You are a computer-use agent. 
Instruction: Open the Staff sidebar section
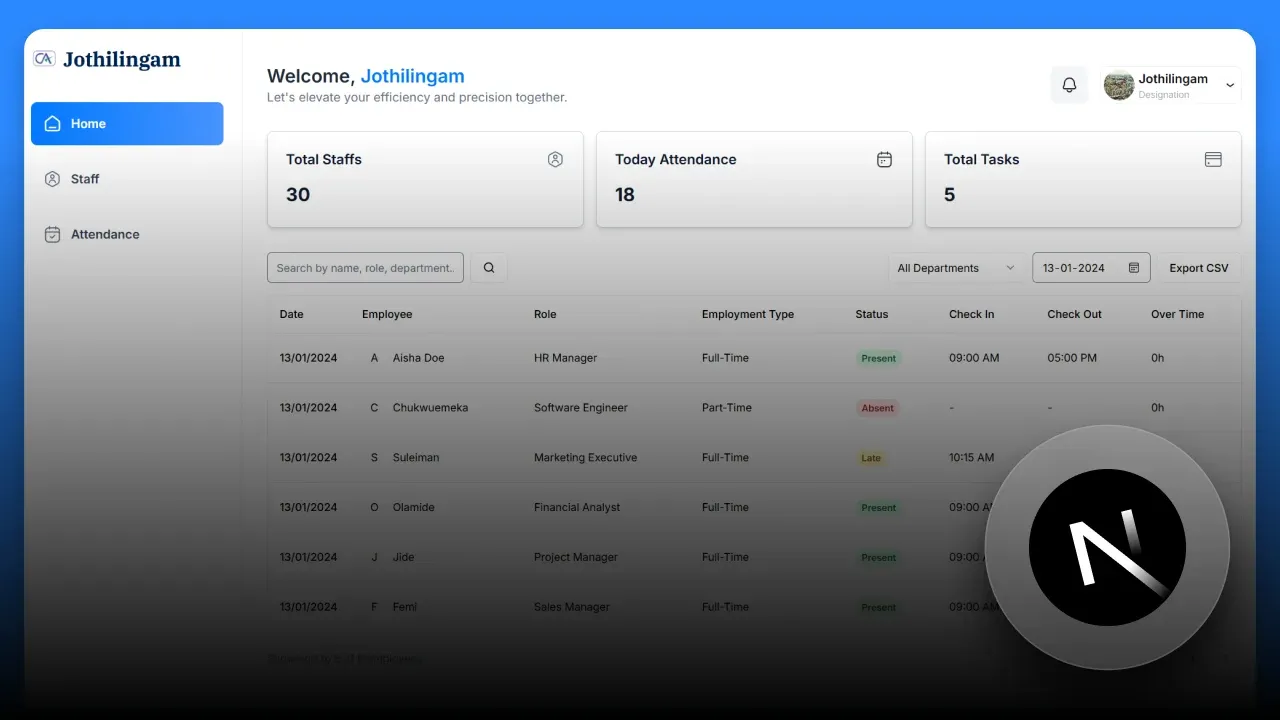[85, 179]
